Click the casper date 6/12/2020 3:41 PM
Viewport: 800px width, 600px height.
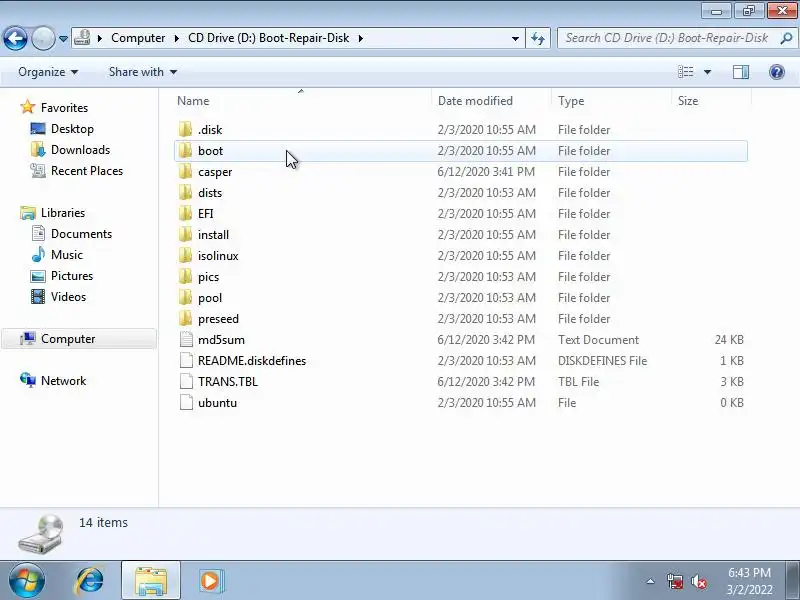click(486, 172)
